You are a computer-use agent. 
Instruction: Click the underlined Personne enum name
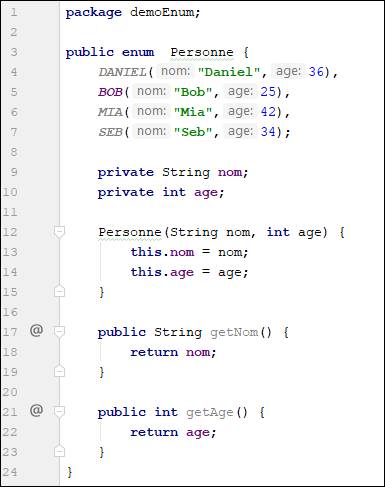click(202, 52)
